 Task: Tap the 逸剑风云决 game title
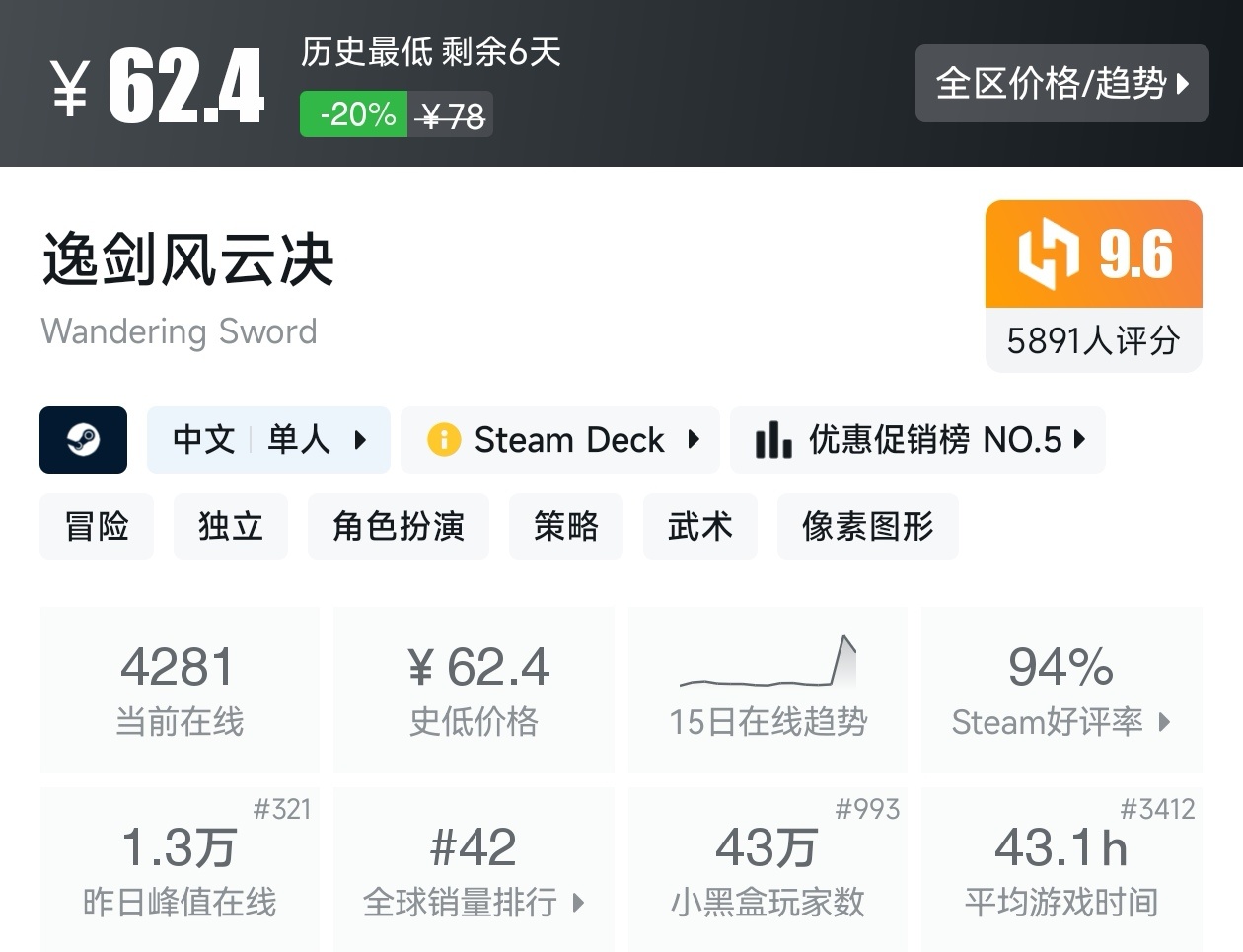[188, 260]
